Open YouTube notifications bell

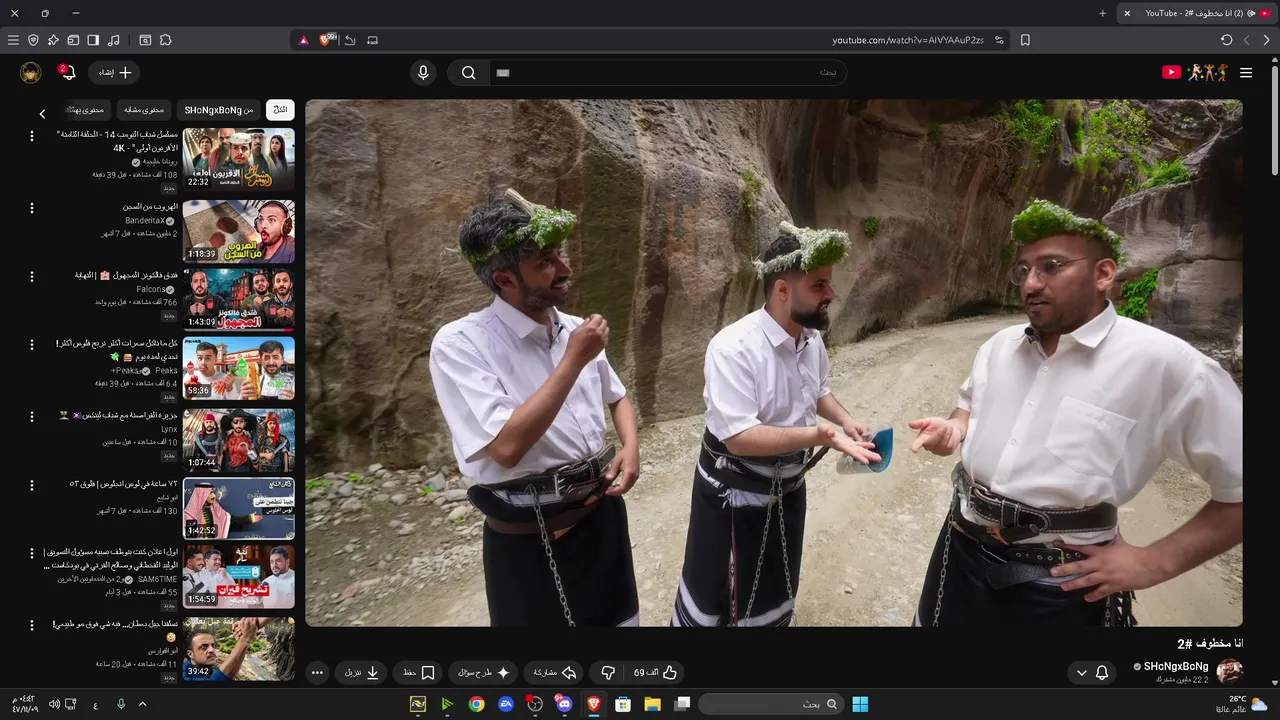tap(67, 73)
